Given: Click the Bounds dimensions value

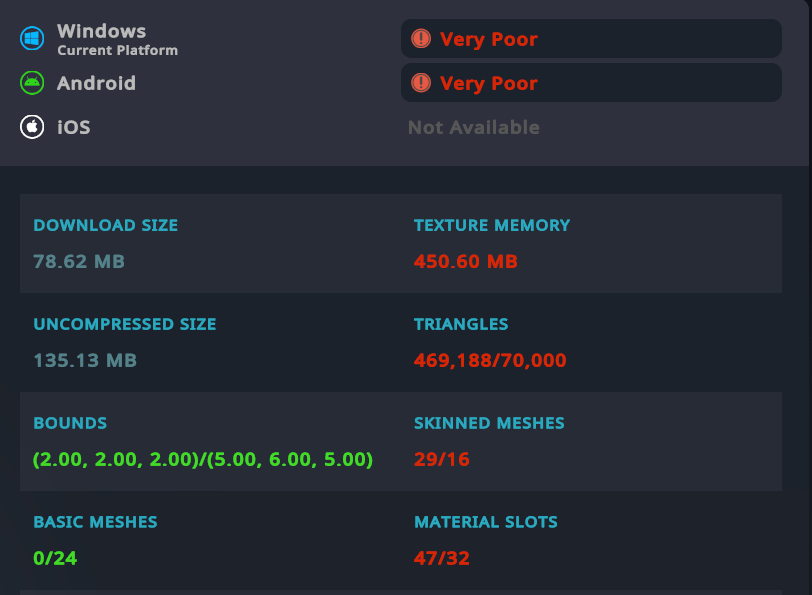Looking at the screenshot, I should click(x=203, y=459).
